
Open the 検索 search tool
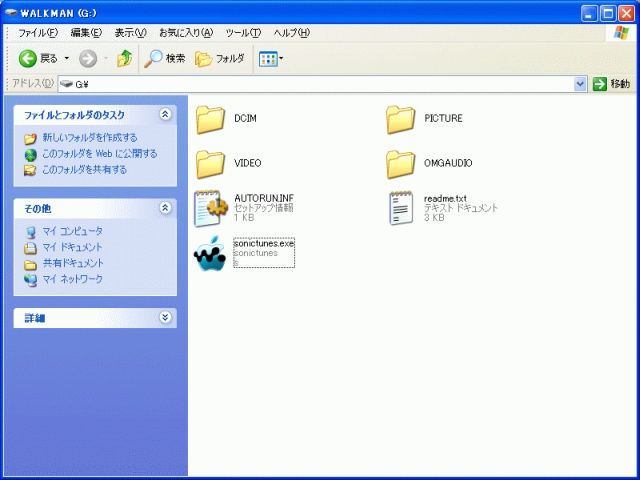[x=165, y=59]
